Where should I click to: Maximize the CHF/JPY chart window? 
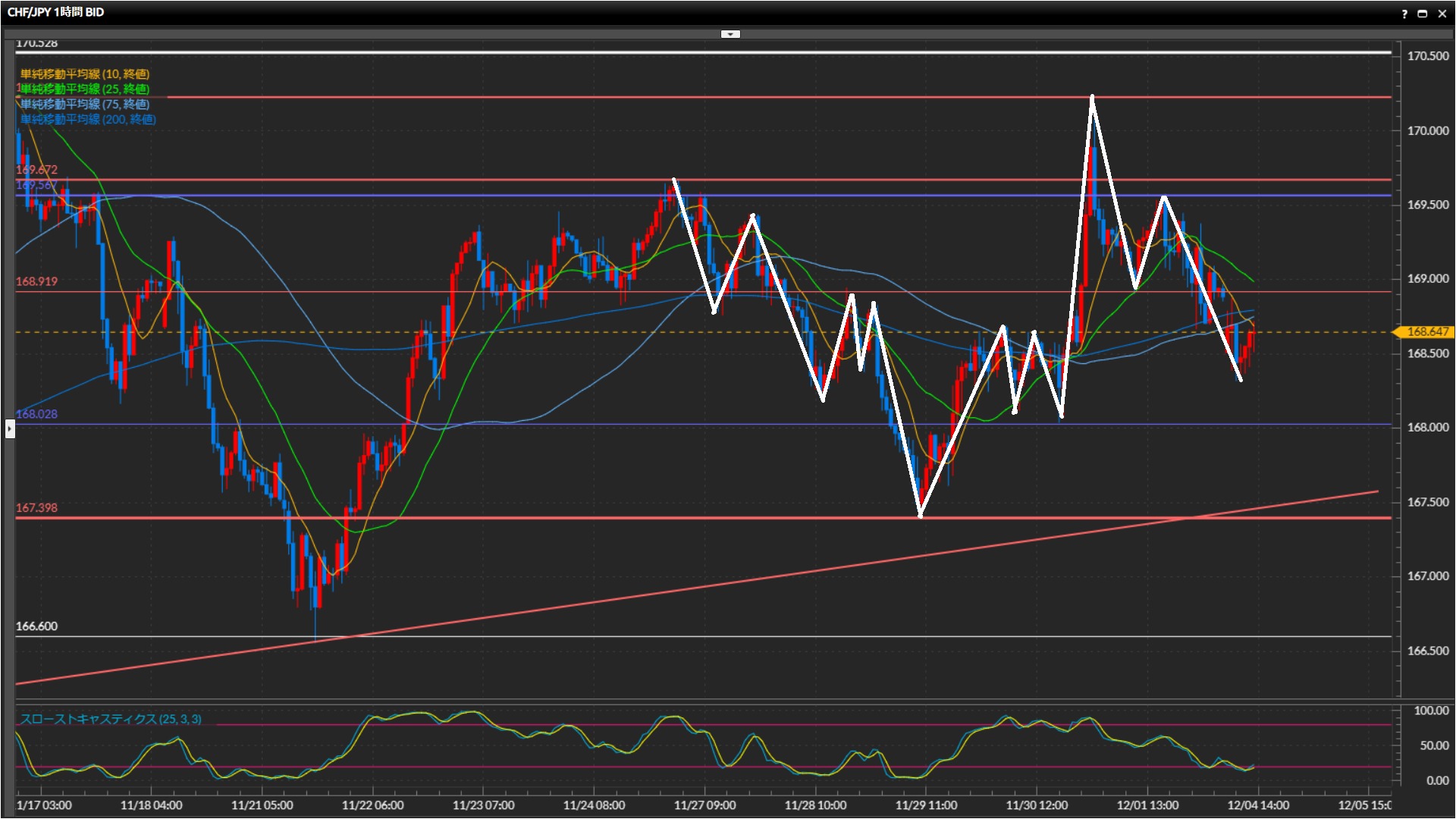pyautogui.click(x=1423, y=14)
